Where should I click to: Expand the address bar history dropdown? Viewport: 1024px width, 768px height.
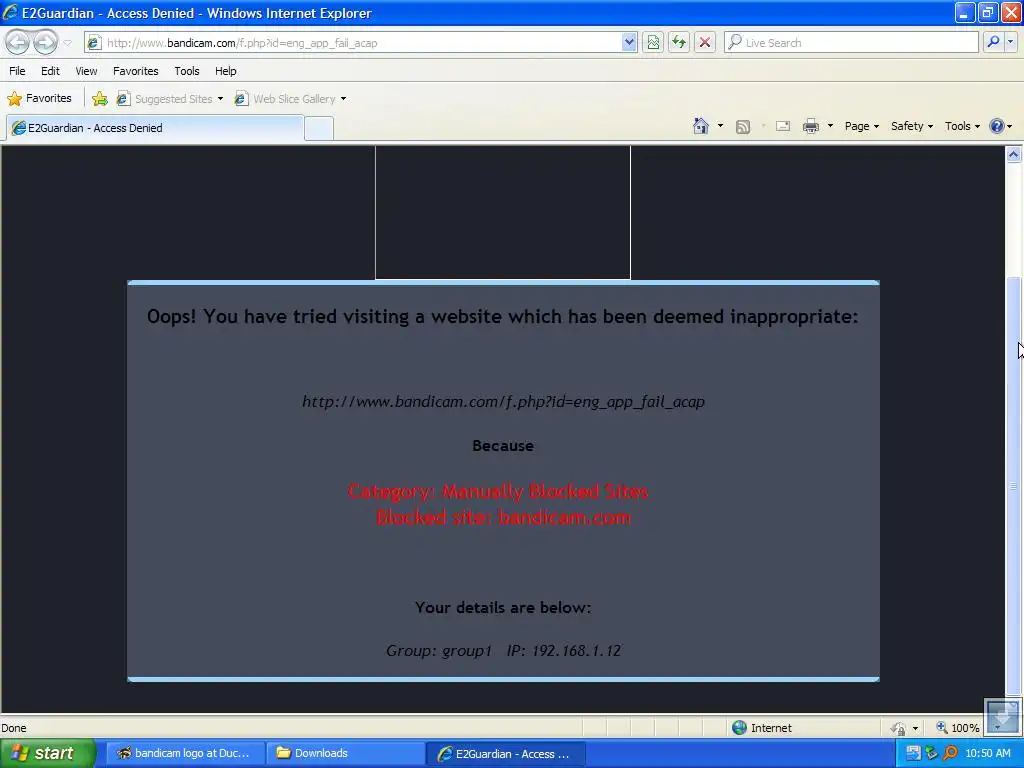[x=628, y=43]
